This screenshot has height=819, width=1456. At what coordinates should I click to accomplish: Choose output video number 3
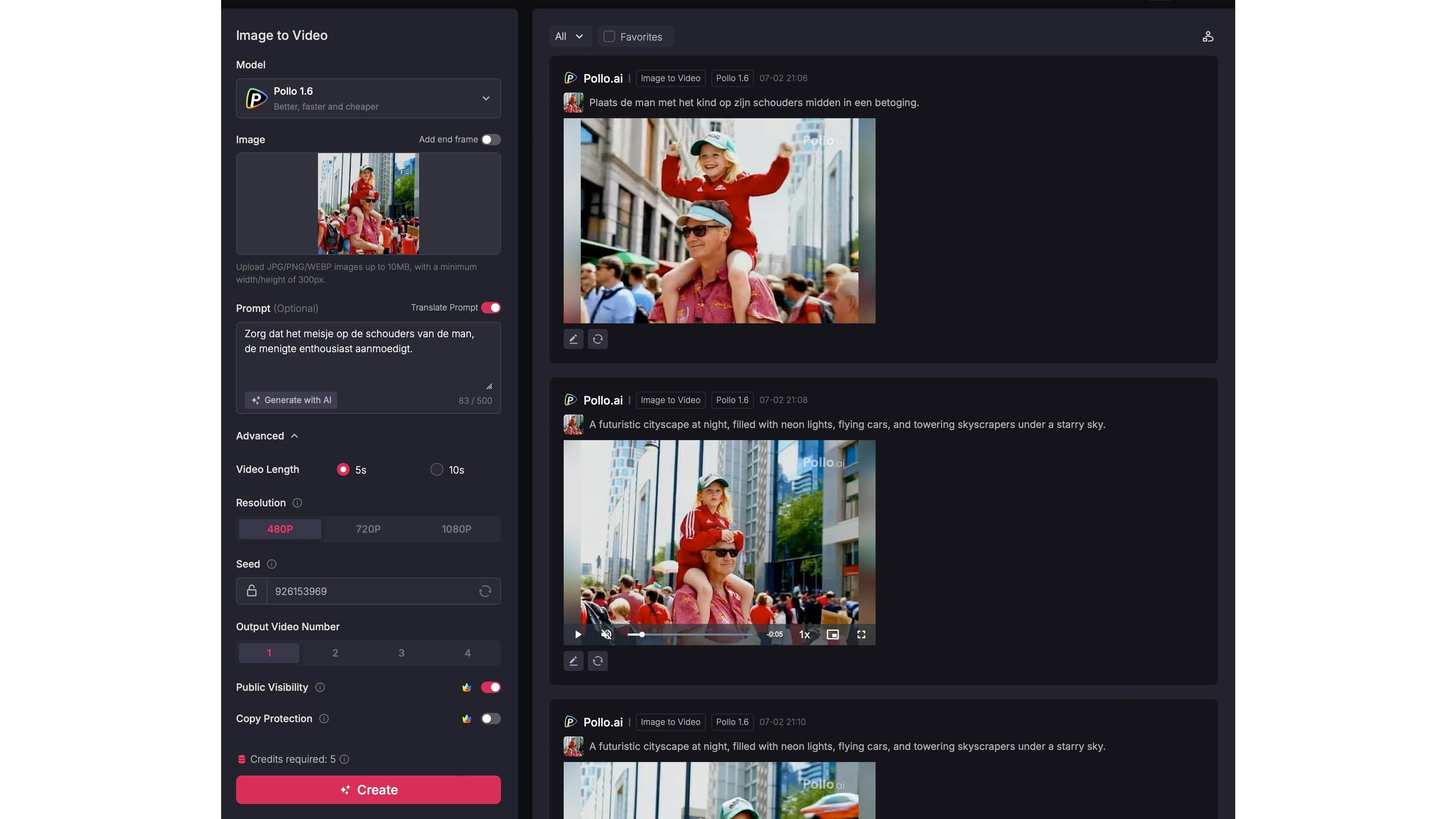pos(401,653)
